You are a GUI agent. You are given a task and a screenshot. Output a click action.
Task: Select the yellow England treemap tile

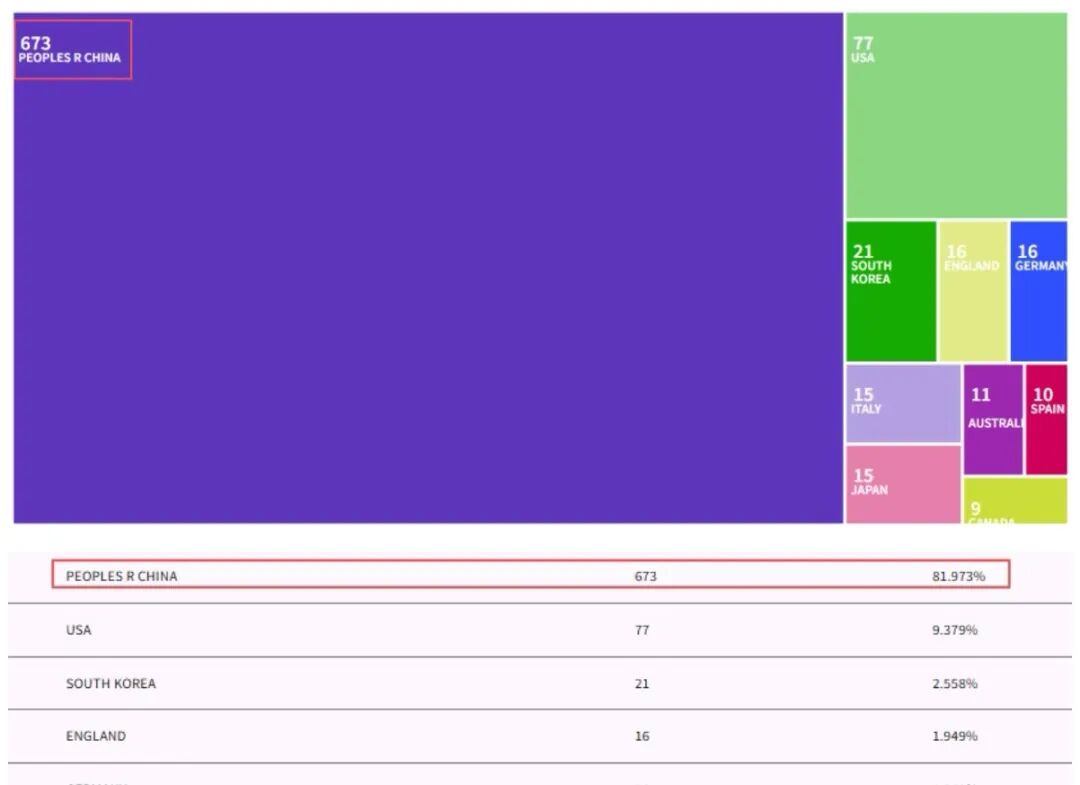coord(973,291)
